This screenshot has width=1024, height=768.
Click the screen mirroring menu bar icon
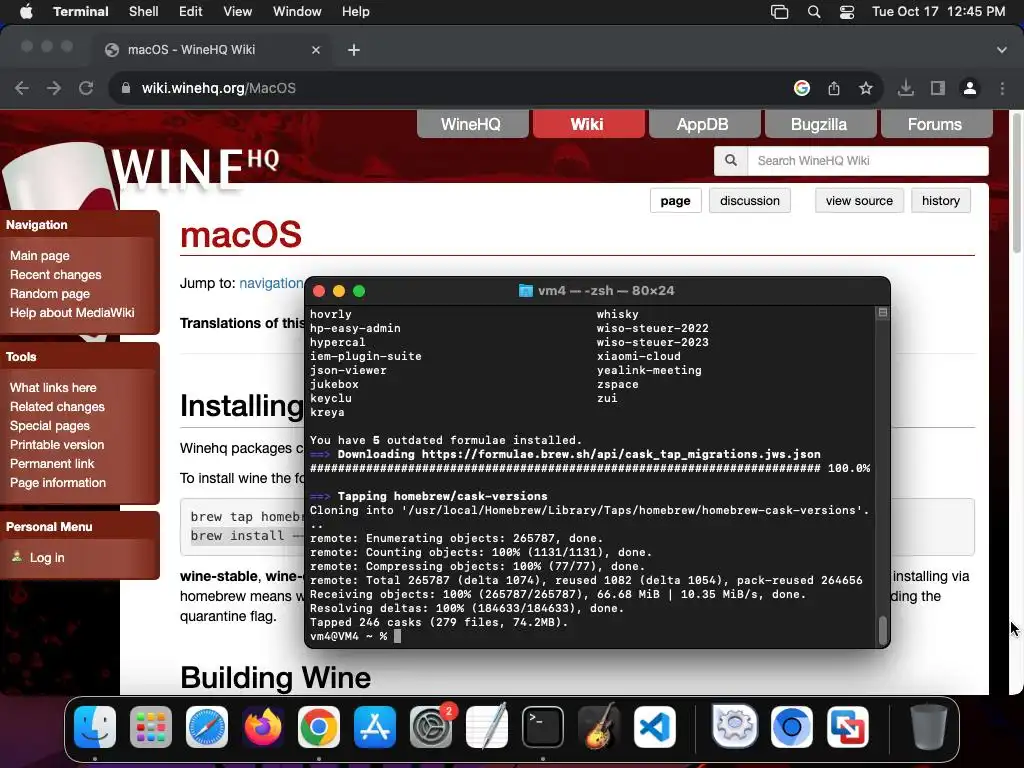click(779, 12)
